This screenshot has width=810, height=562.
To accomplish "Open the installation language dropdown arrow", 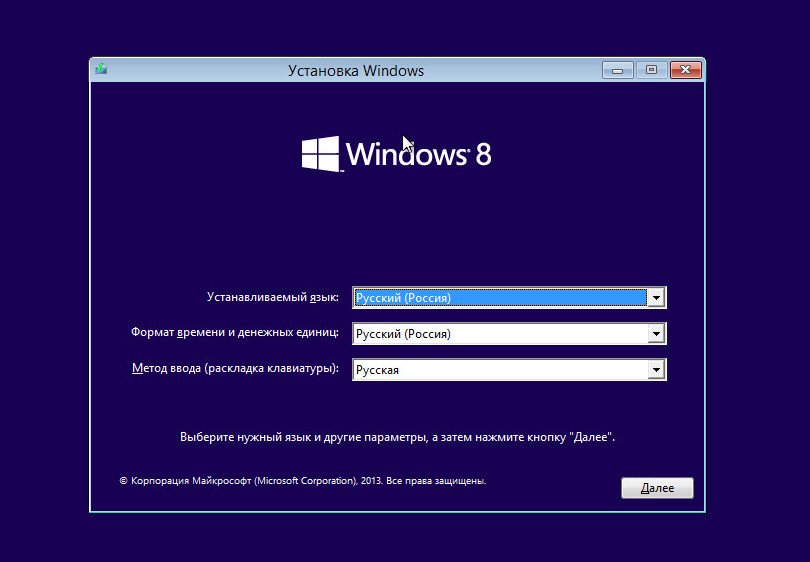I will [x=656, y=298].
